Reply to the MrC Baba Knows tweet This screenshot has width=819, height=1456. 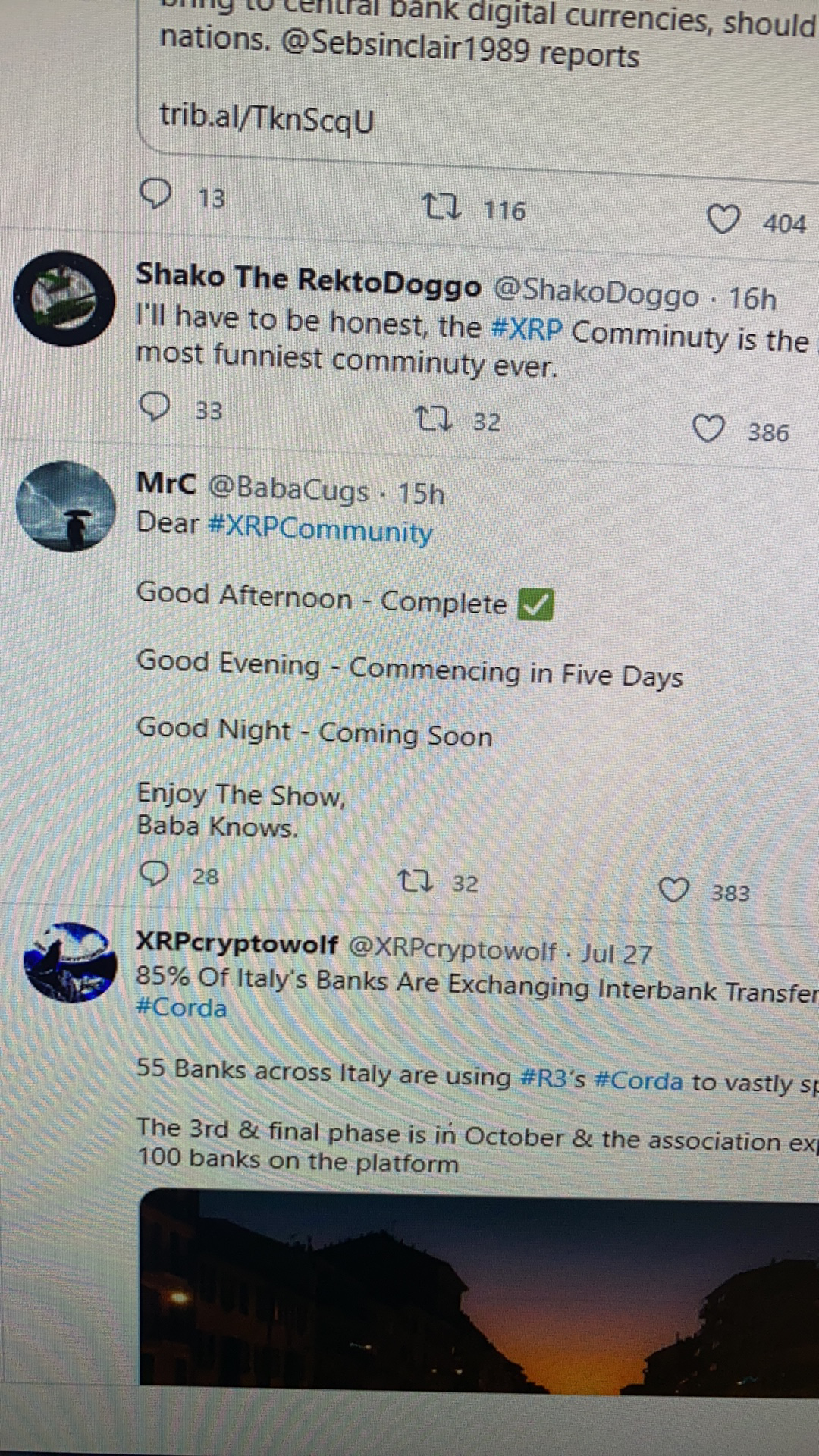155,874
